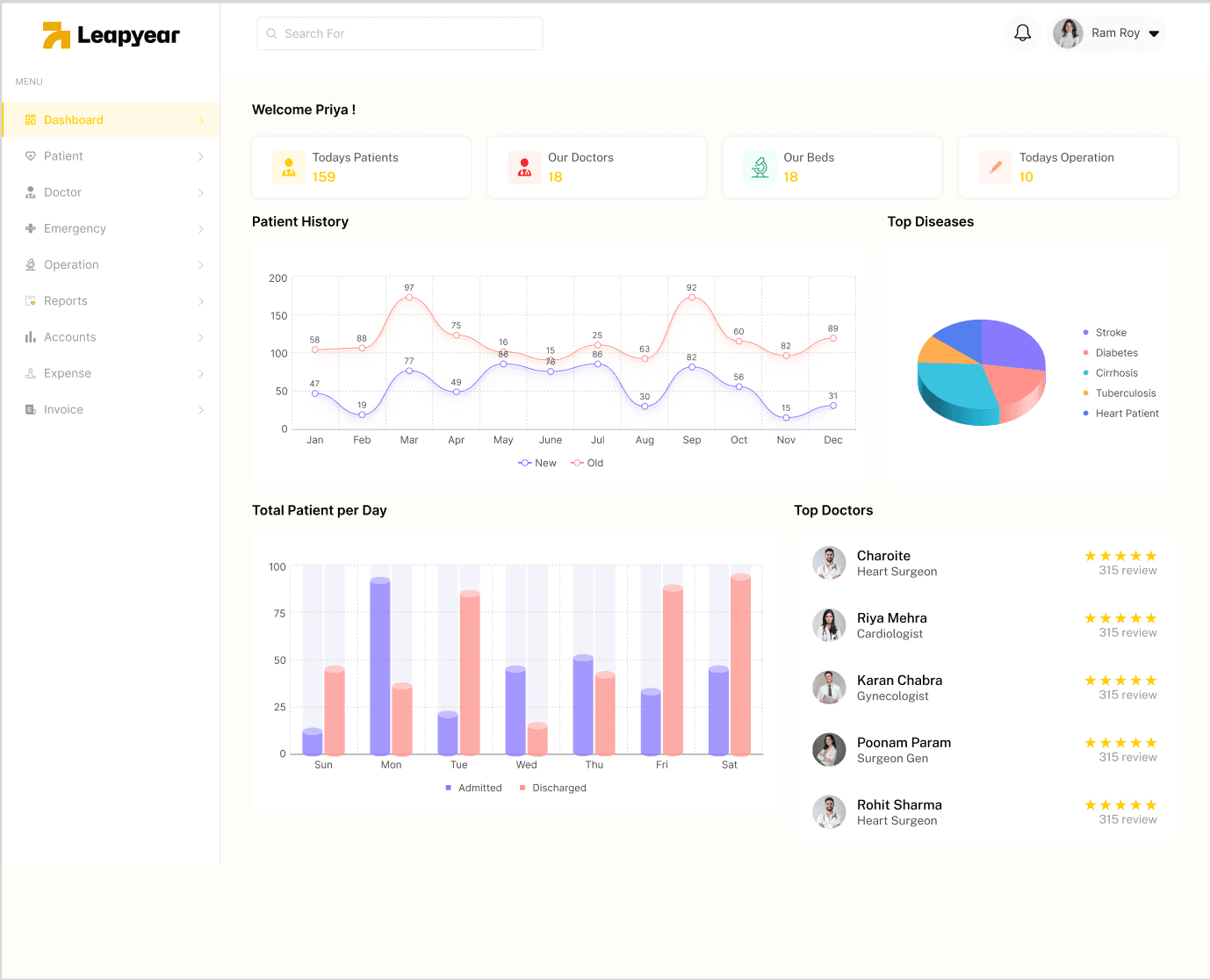Open the Reports icon in the sidebar
This screenshot has width=1210, height=980.
click(x=31, y=300)
